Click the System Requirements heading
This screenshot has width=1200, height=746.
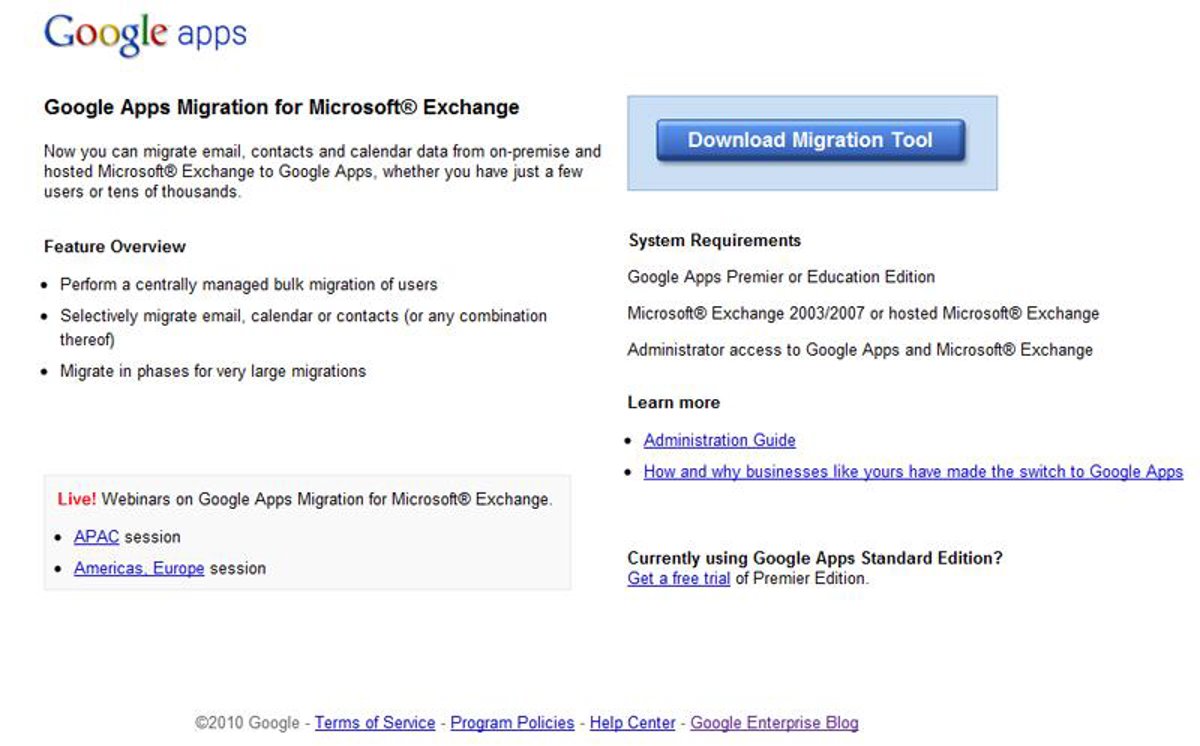coord(714,240)
